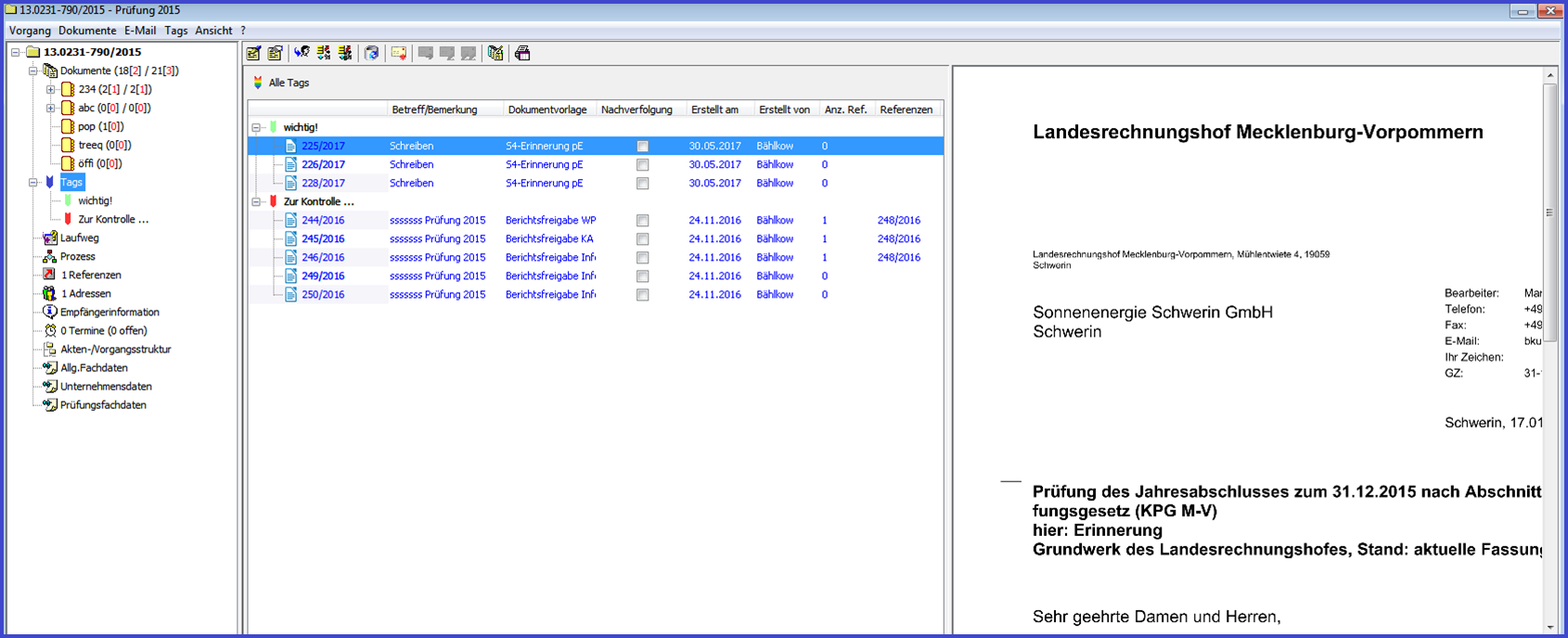Sort list by Erstellt am column header
The width and height of the screenshot is (1568, 638).
pyautogui.click(x=714, y=109)
